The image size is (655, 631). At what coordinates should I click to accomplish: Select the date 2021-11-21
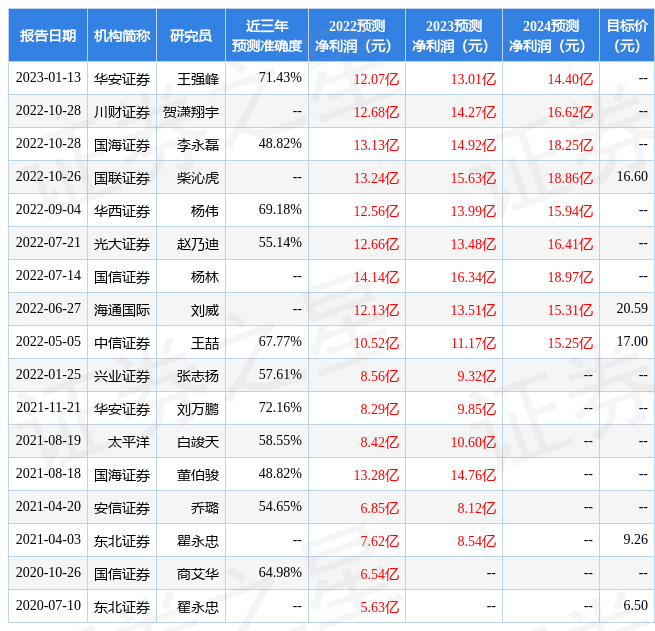point(48,408)
